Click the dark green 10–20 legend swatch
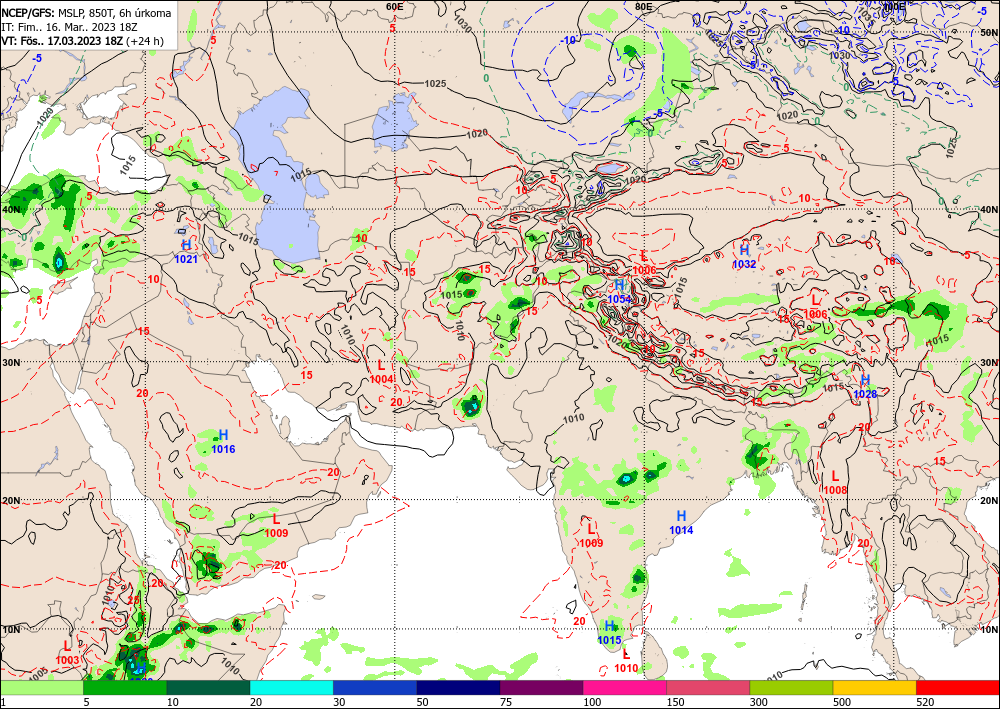Image resolution: width=1000 pixels, height=709 pixels. coord(208,687)
